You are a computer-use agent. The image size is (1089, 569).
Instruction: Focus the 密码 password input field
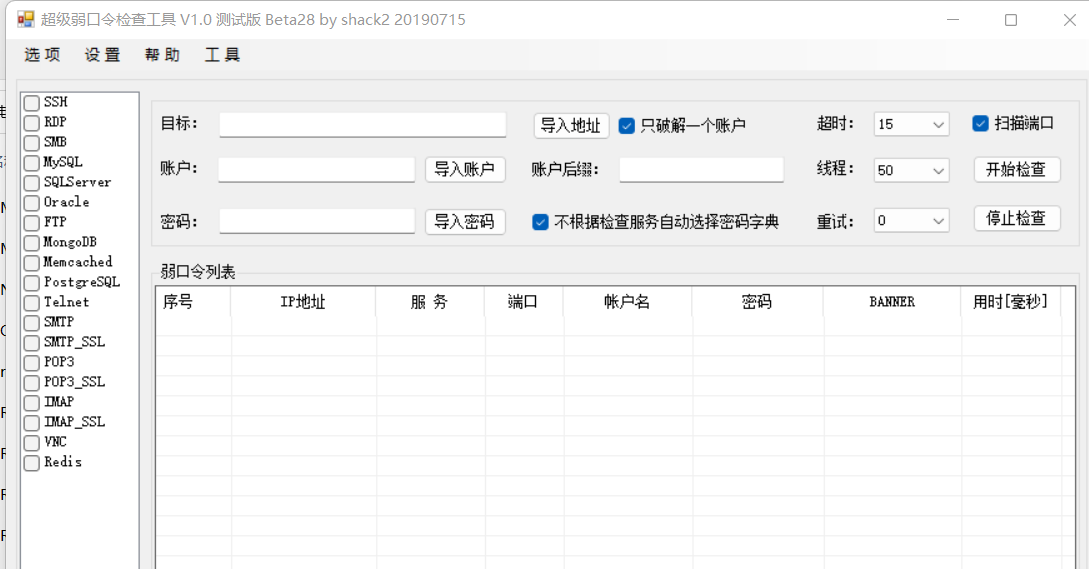pyautogui.click(x=317, y=221)
